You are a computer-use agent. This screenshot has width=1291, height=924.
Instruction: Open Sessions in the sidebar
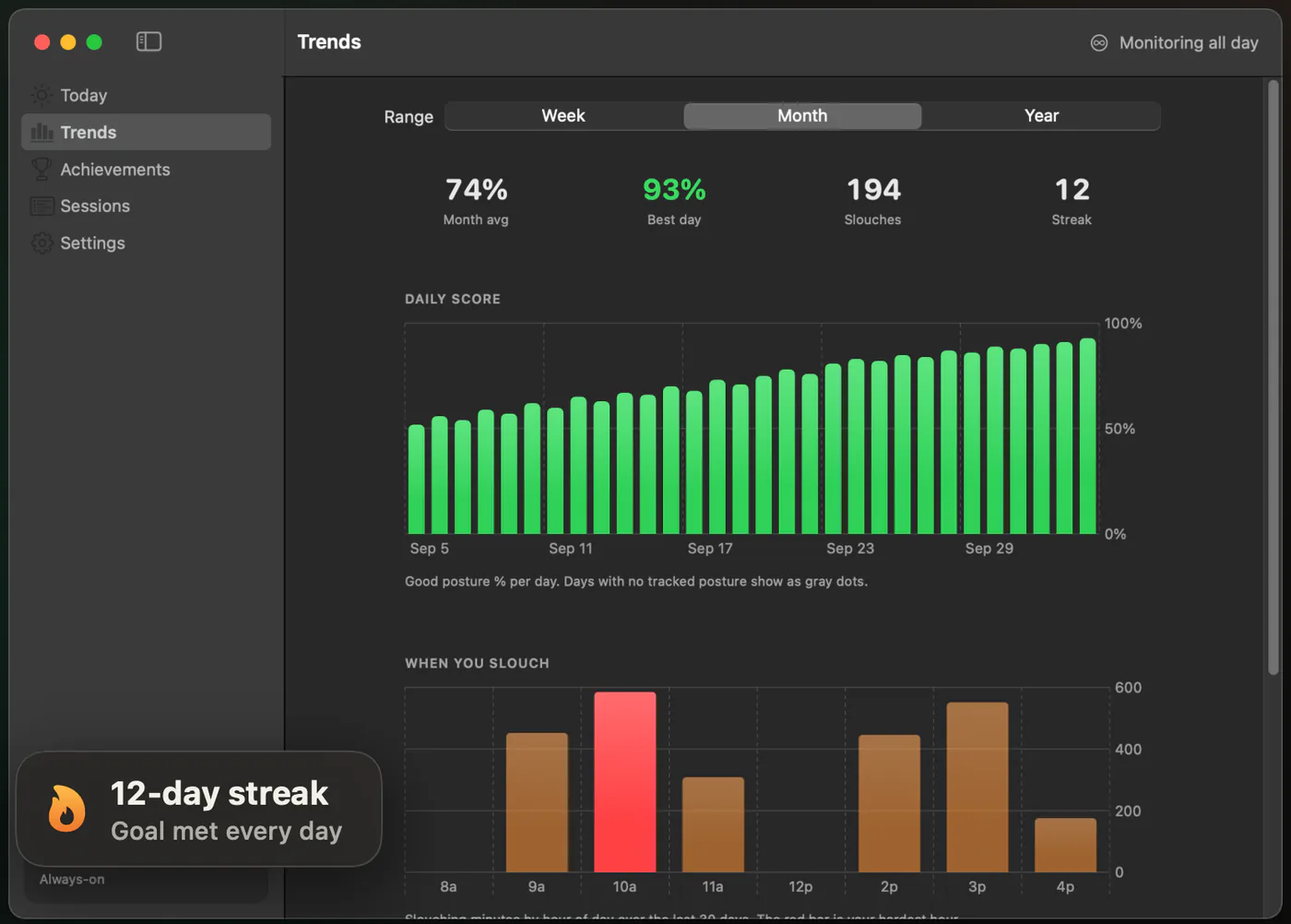(146, 206)
